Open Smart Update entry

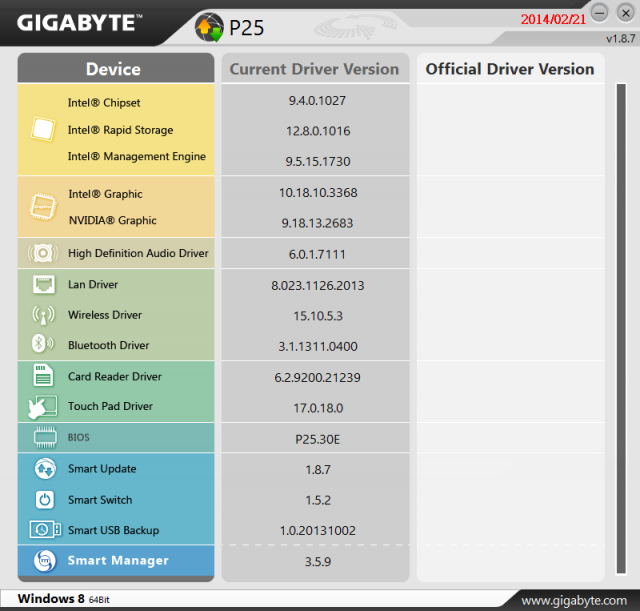(x=102, y=469)
